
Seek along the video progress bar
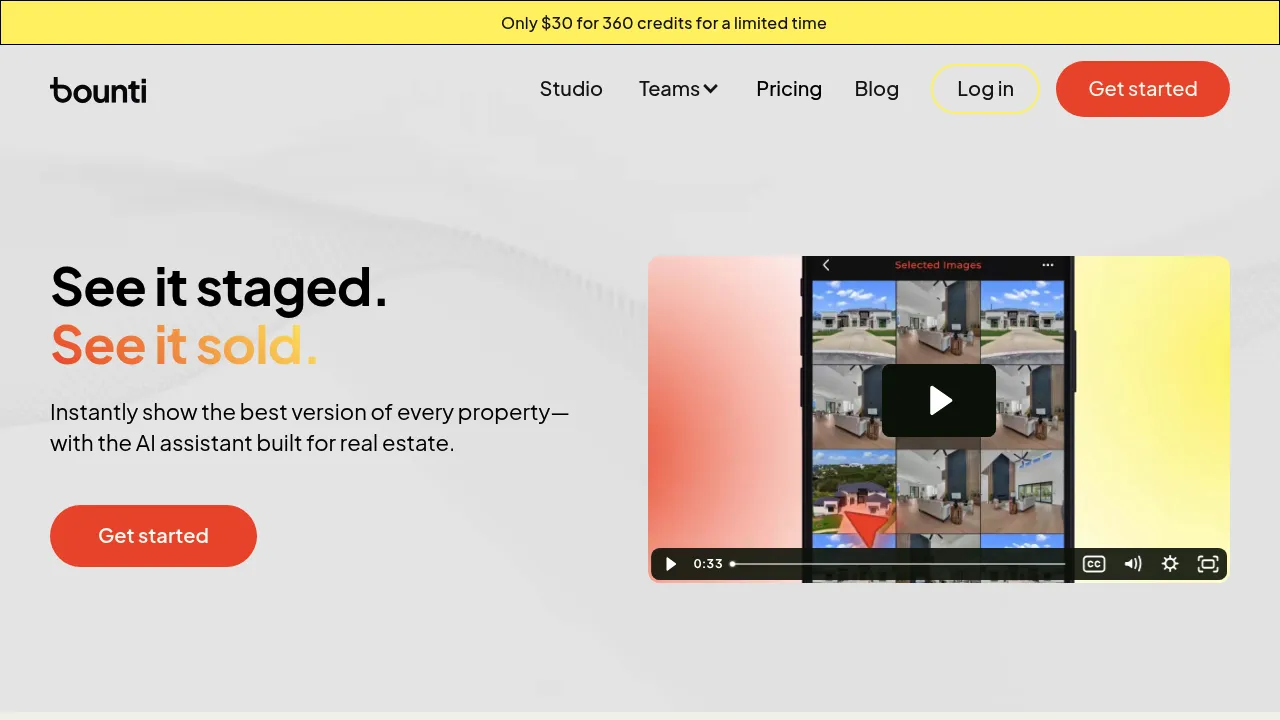tap(898, 564)
